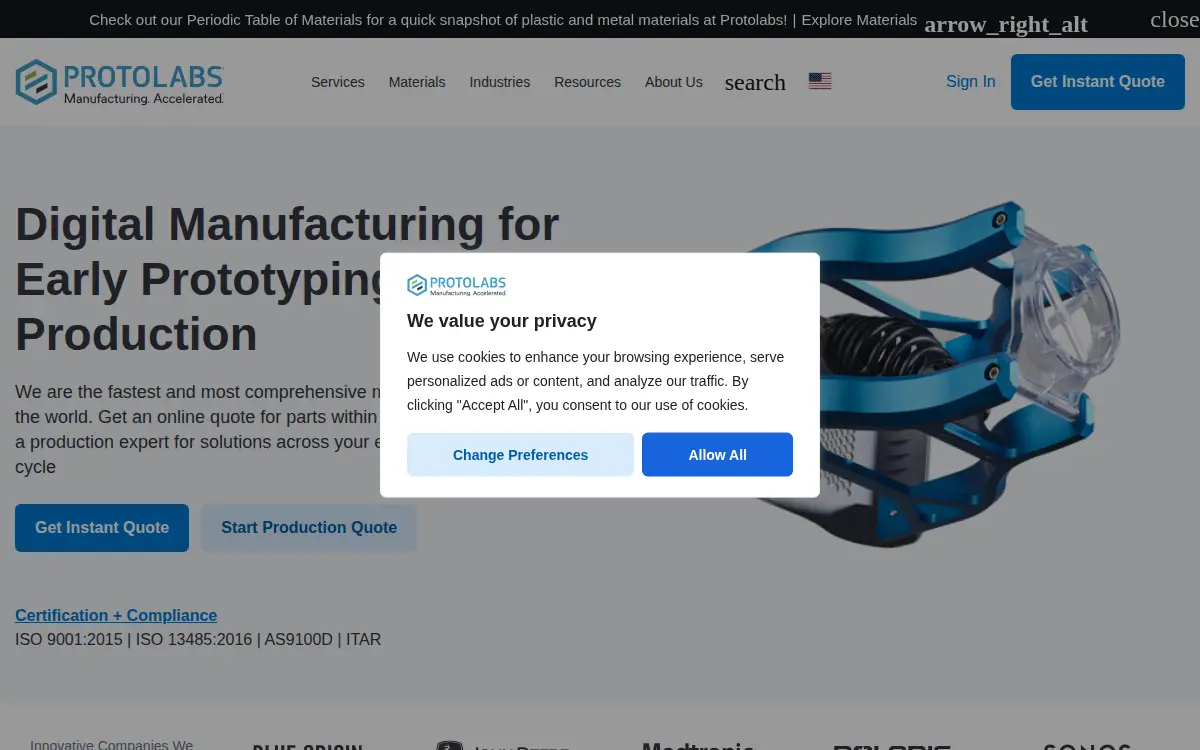Image resolution: width=1200 pixels, height=750 pixels.
Task: Click Start Production Quote button
Action: tap(309, 528)
